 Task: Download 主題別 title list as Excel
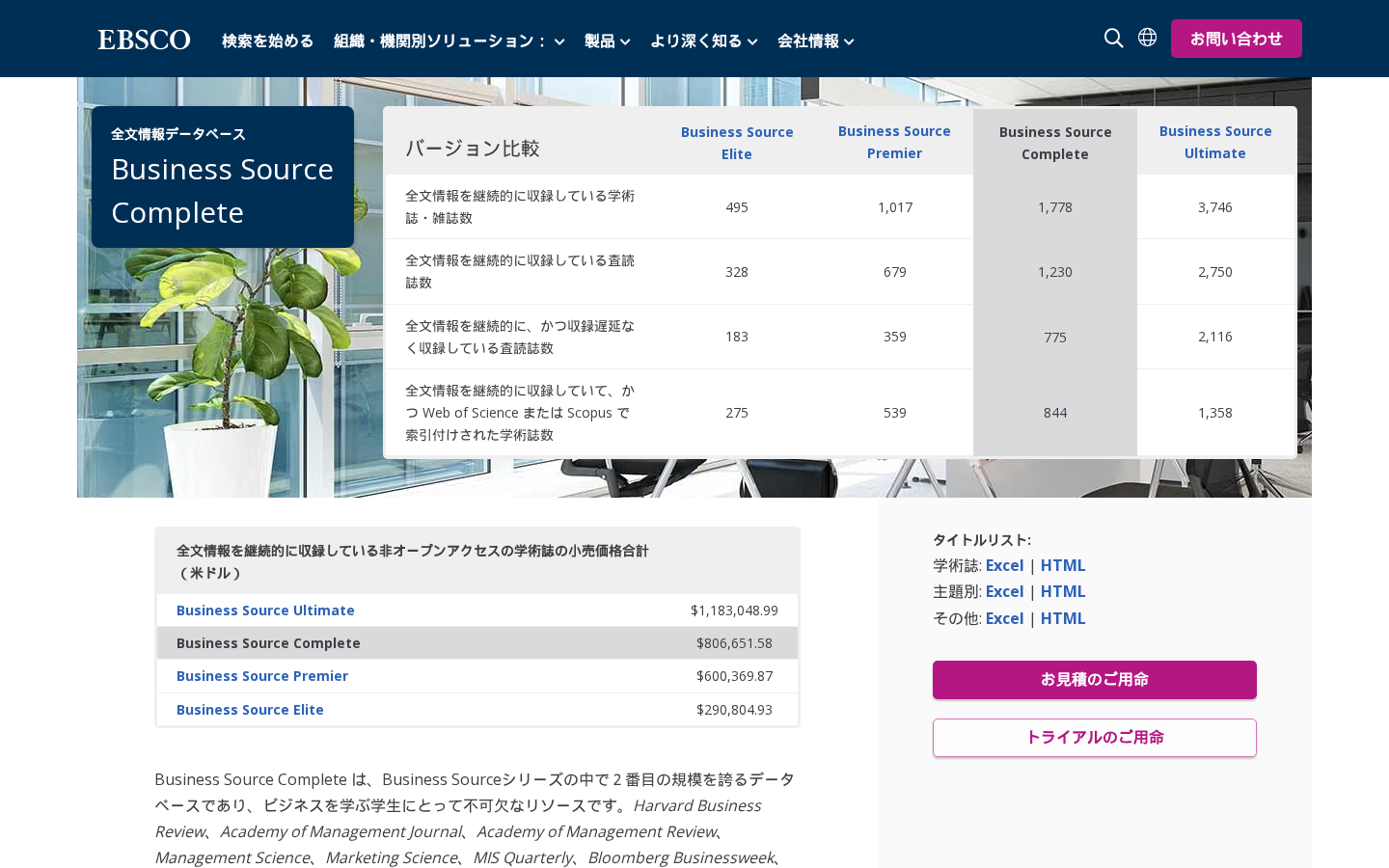tap(1004, 591)
